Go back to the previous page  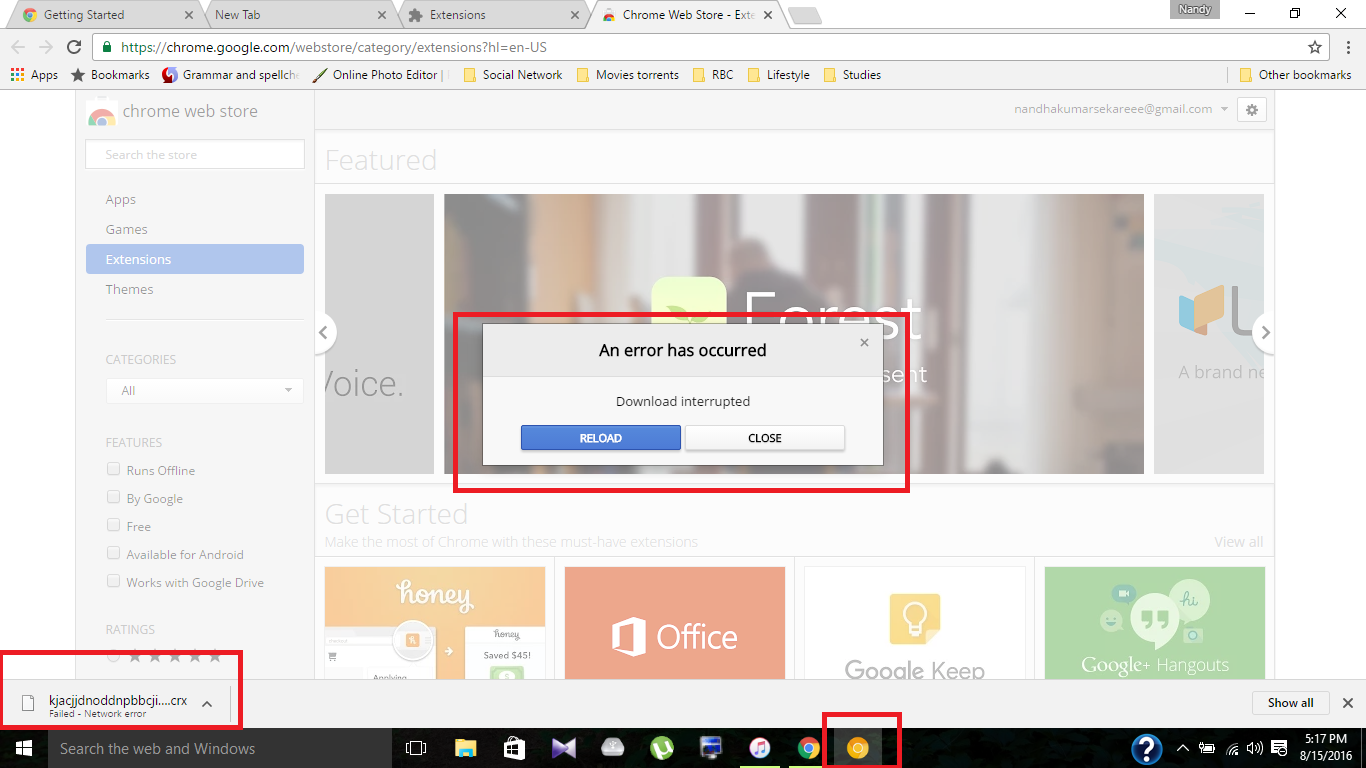click(x=18, y=47)
